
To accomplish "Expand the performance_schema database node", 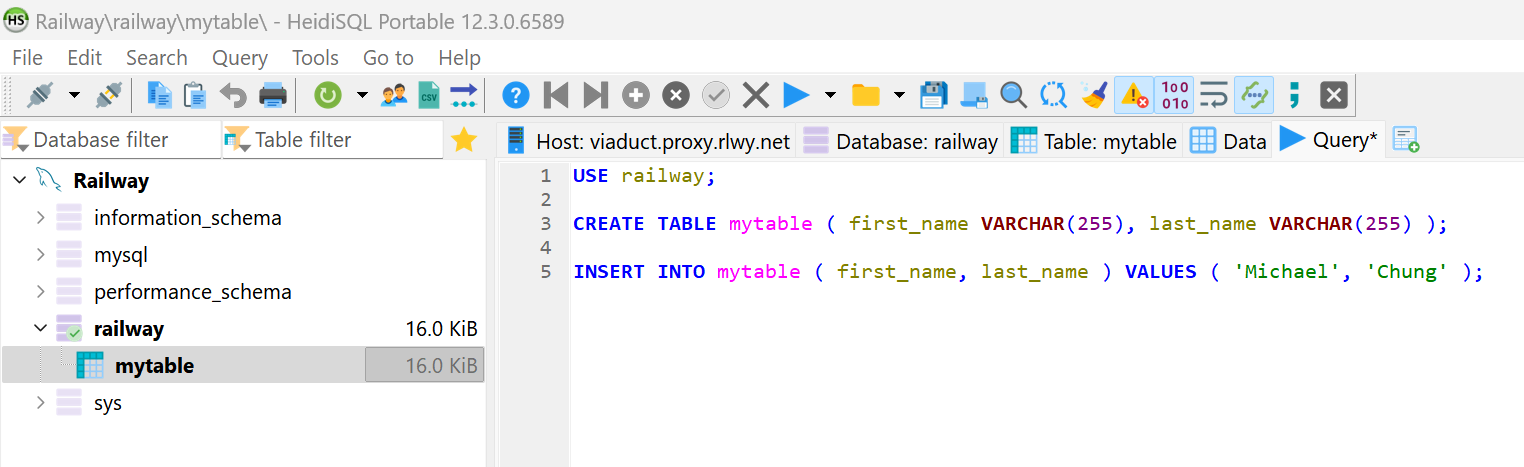I will tap(40, 292).
